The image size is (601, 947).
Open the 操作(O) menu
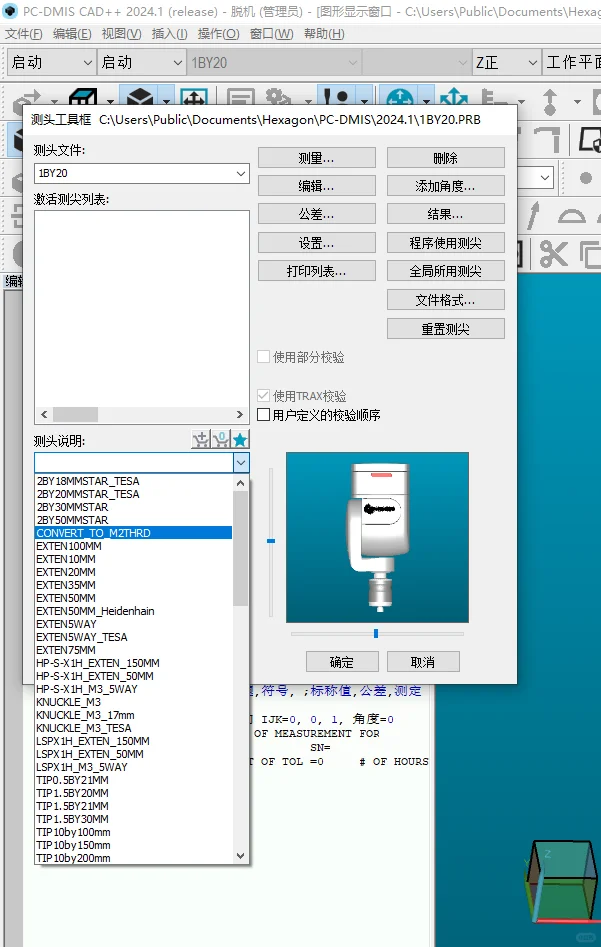click(219, 34)
